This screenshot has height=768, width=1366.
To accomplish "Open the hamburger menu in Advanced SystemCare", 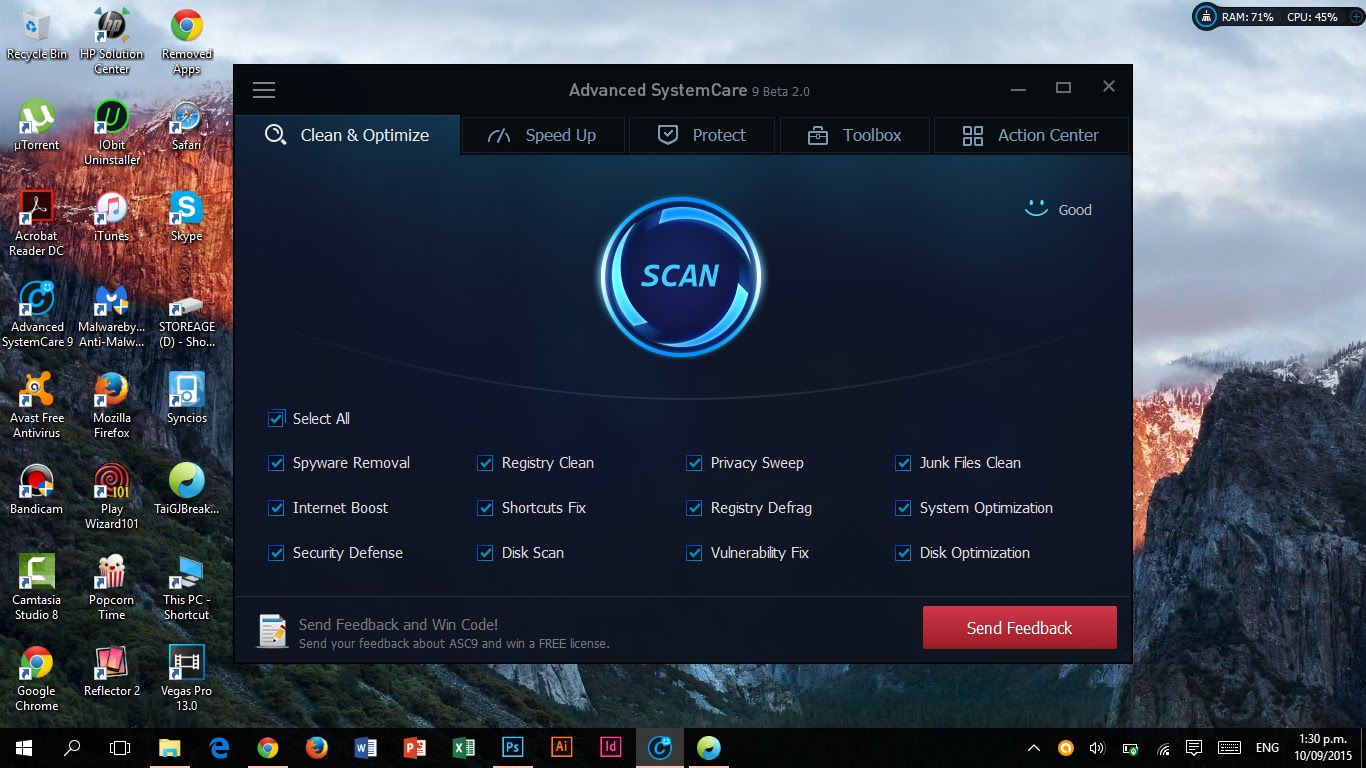I will 264,90.
